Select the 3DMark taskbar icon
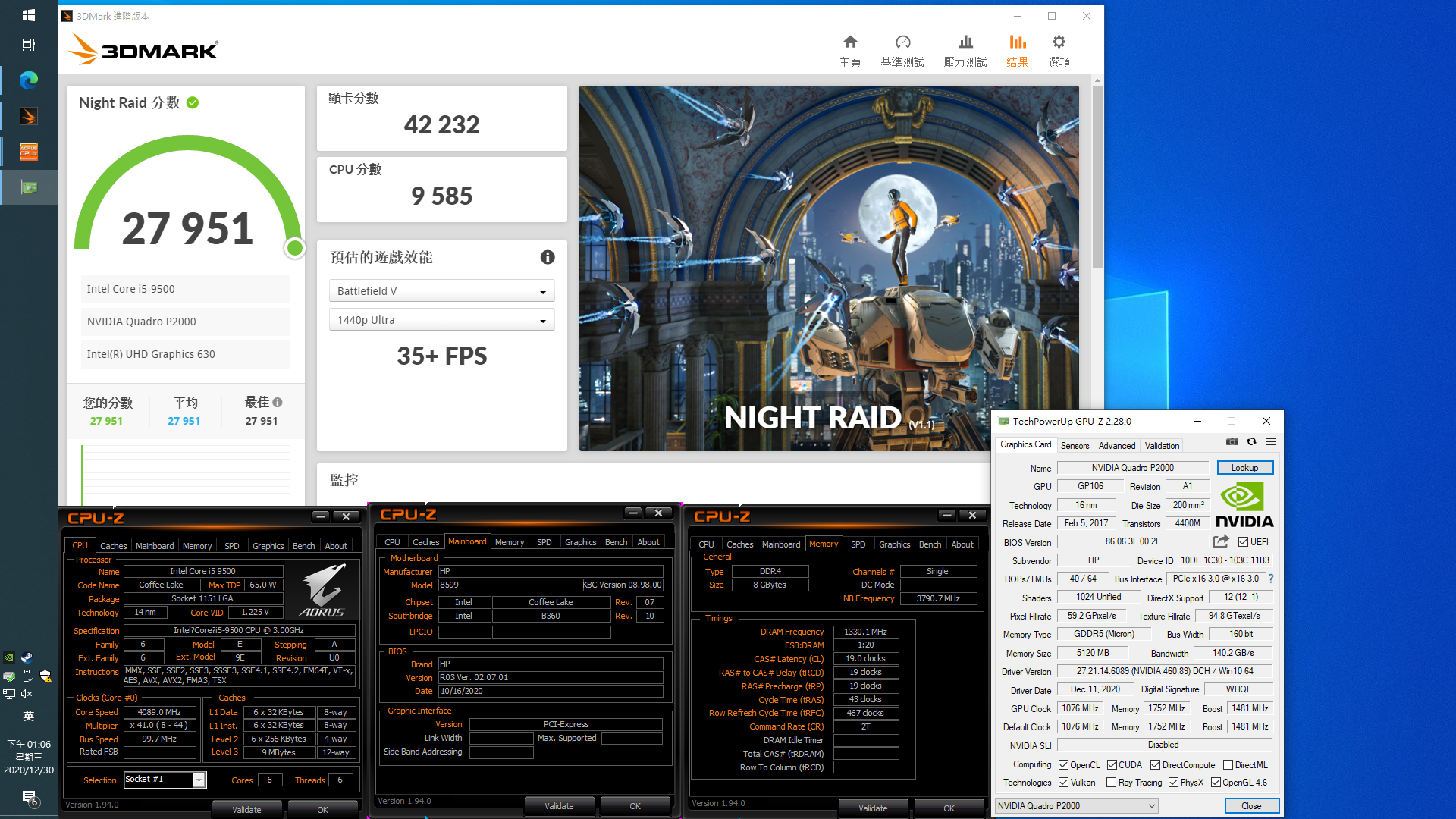Screen dimensions: 1456x819 coord(29,116)
